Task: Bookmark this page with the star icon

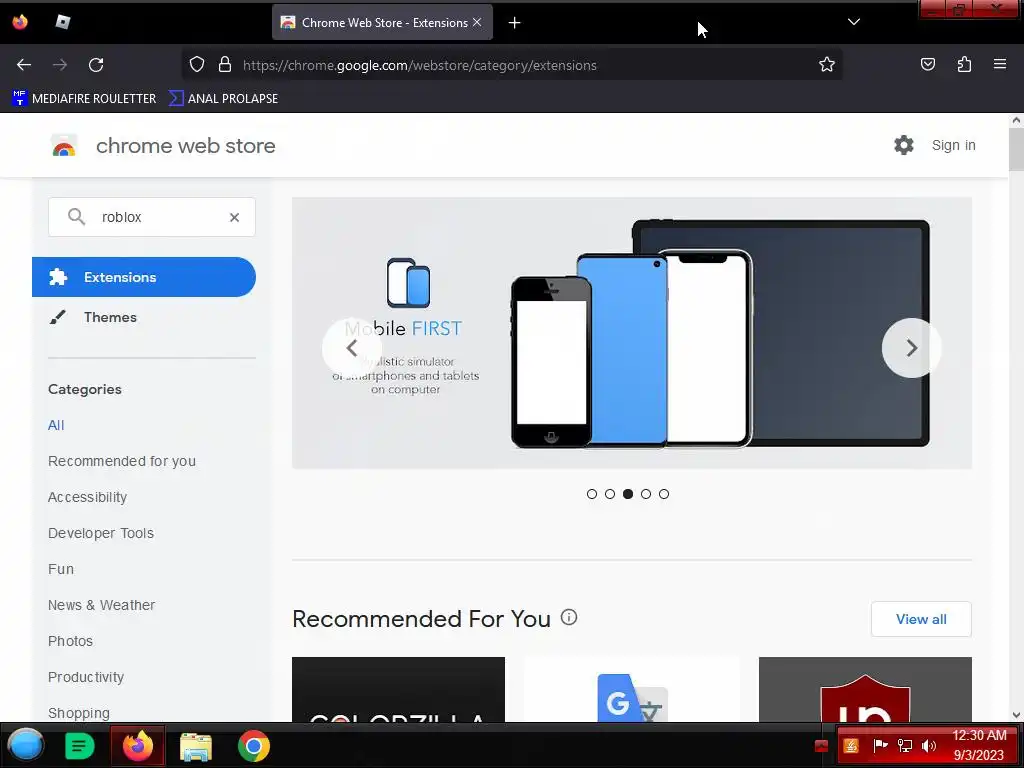Action: coord(827,64)
